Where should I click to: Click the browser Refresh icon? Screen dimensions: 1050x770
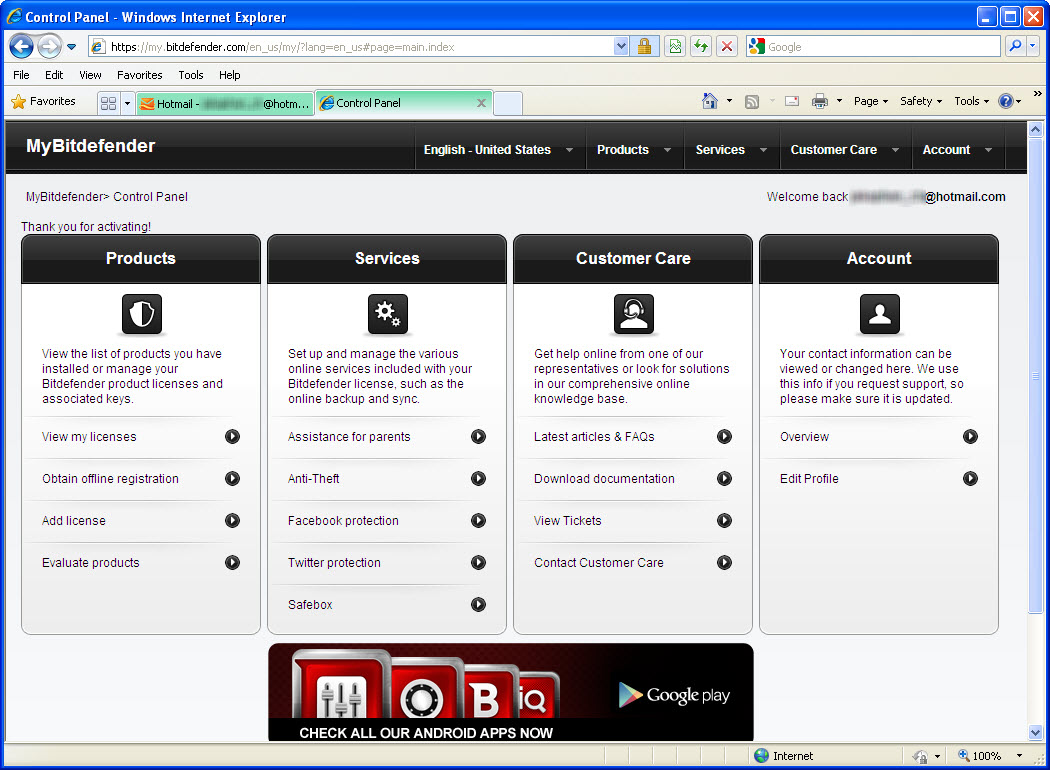coord(701,46)
